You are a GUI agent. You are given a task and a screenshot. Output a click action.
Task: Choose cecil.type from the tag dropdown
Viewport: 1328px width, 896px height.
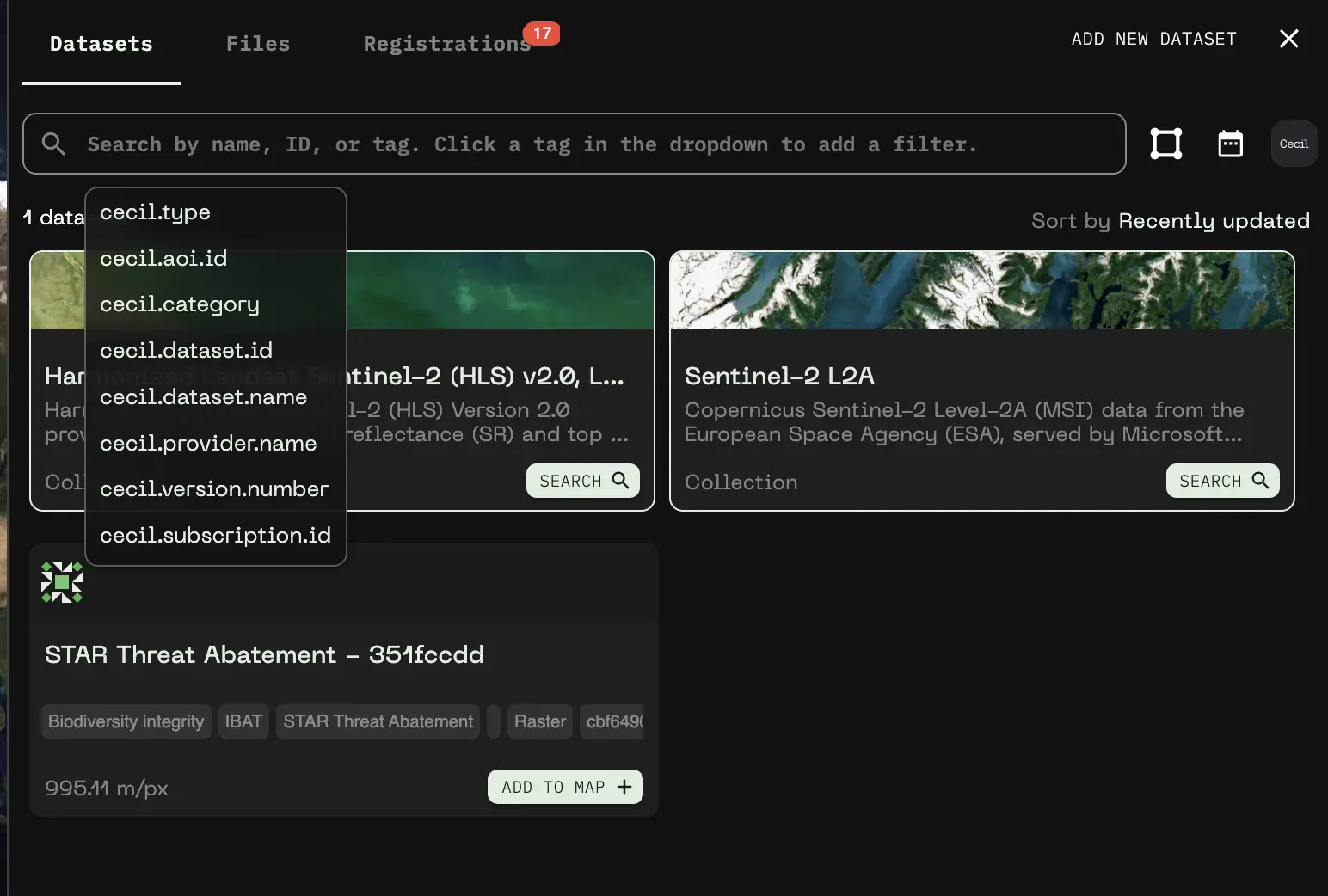pyautogui.click(x=155, y=212)
